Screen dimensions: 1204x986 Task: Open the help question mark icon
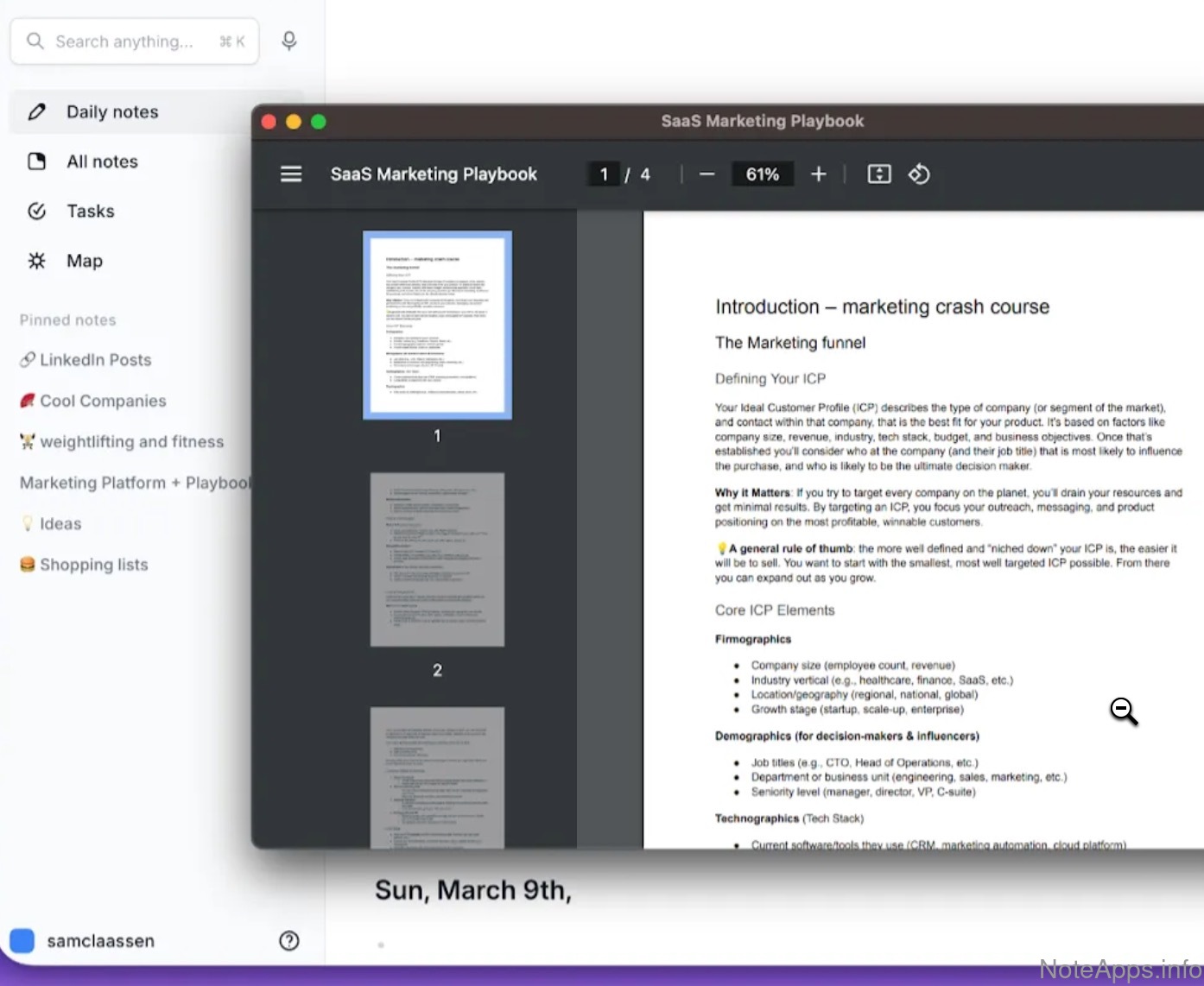pos(289,941)
